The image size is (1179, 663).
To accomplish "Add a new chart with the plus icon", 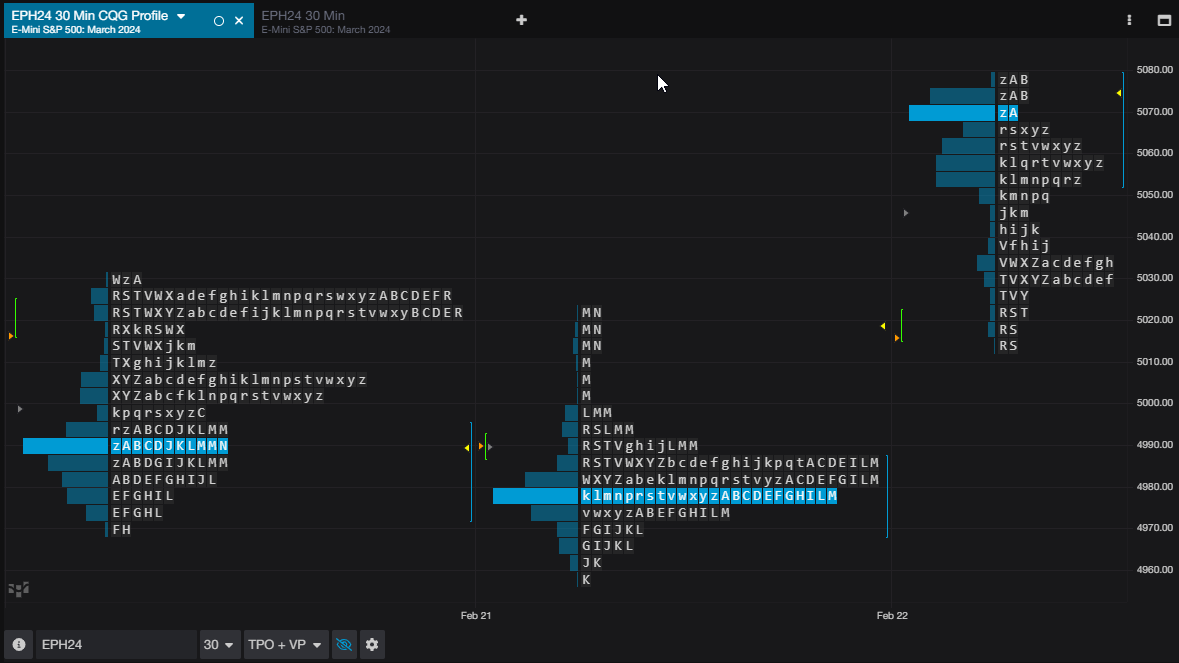I will 521,19.
